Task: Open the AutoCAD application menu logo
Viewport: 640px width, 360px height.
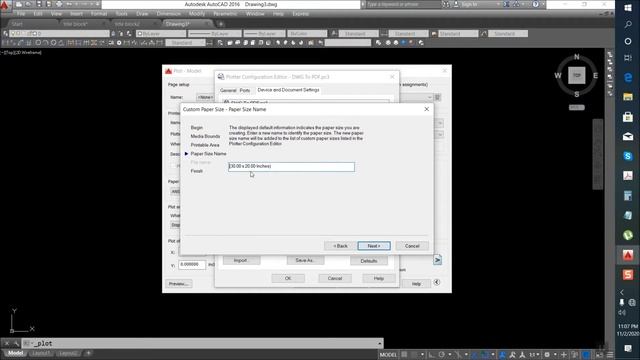Action: tap(5, 6)
